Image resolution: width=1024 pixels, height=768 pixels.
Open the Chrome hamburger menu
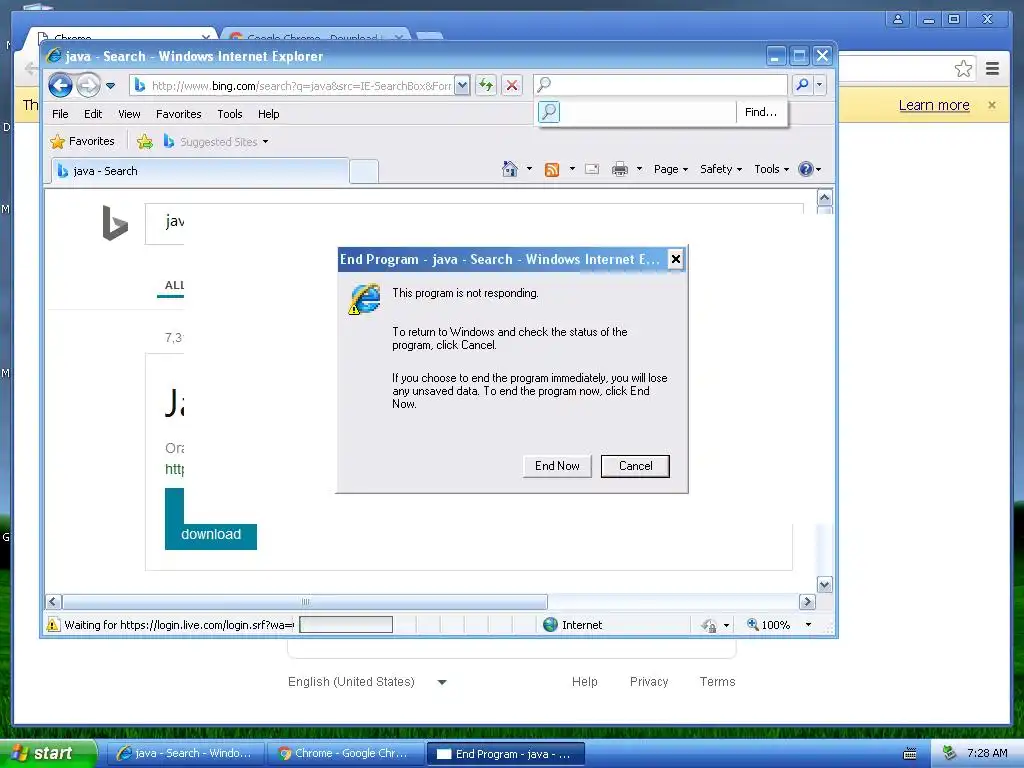pos(993,69)
